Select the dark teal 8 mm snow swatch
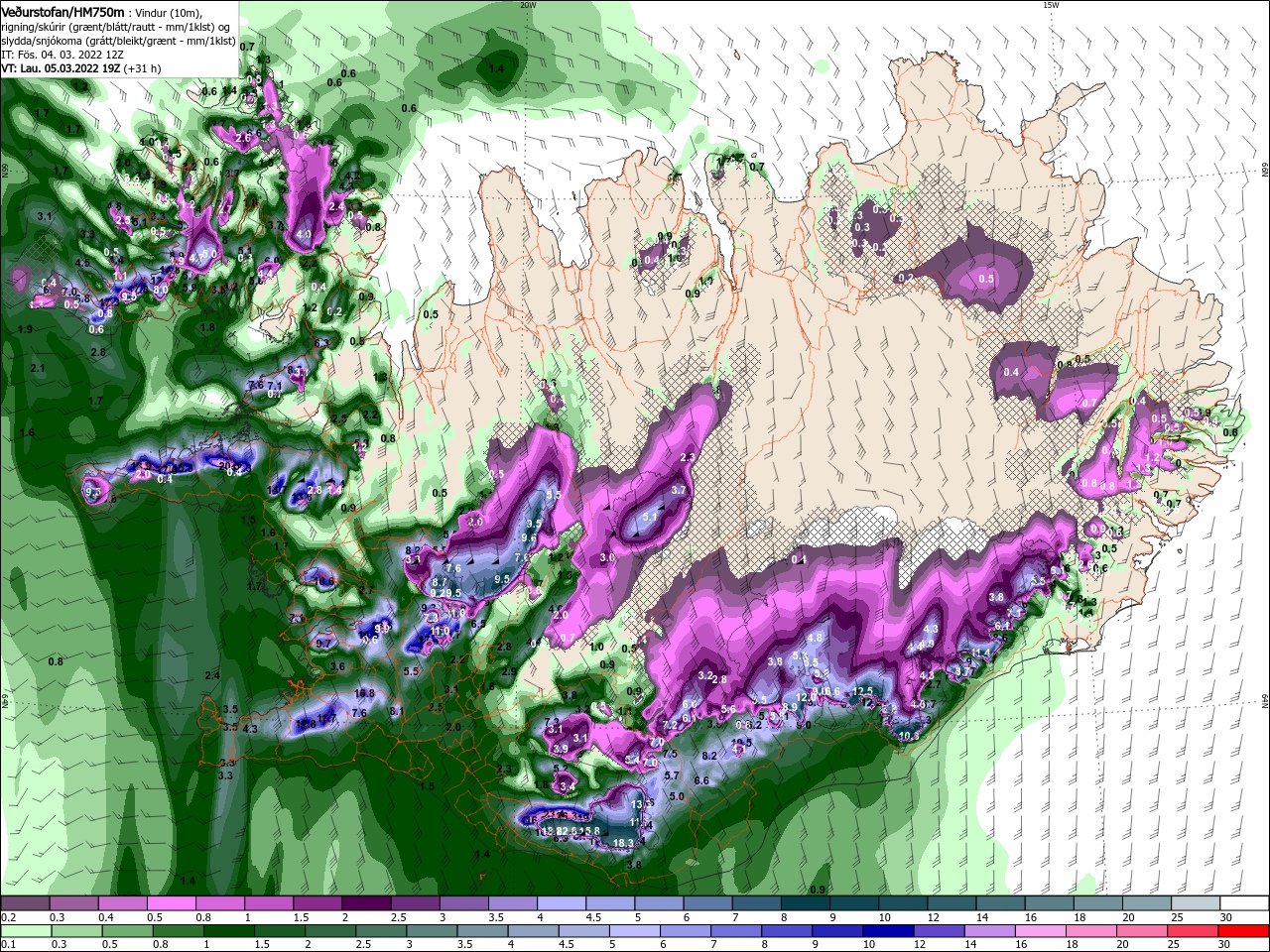Screen dimensions: 1270x952 pyautogui.click(x=806, y=903)
